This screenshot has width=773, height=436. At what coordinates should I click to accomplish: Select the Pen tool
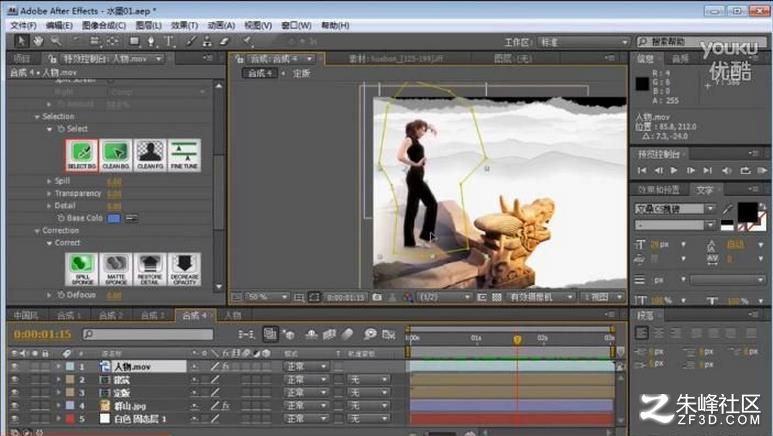151,41
